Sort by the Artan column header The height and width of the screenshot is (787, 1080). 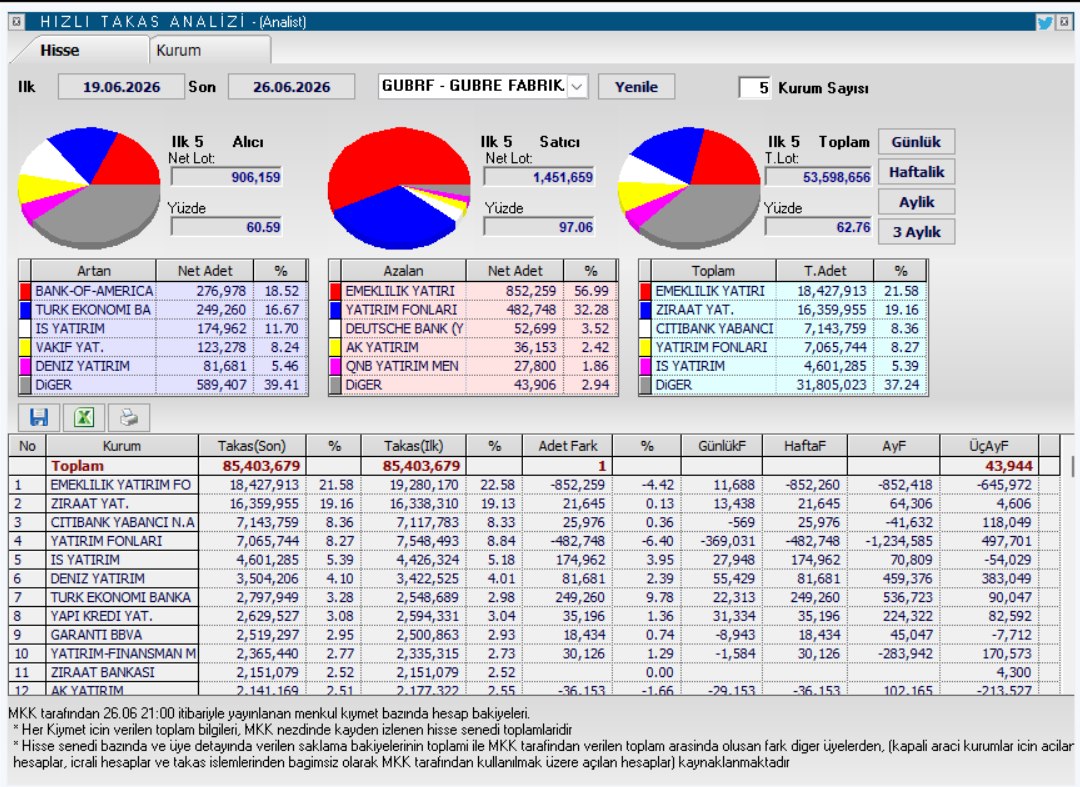(94, 271)
